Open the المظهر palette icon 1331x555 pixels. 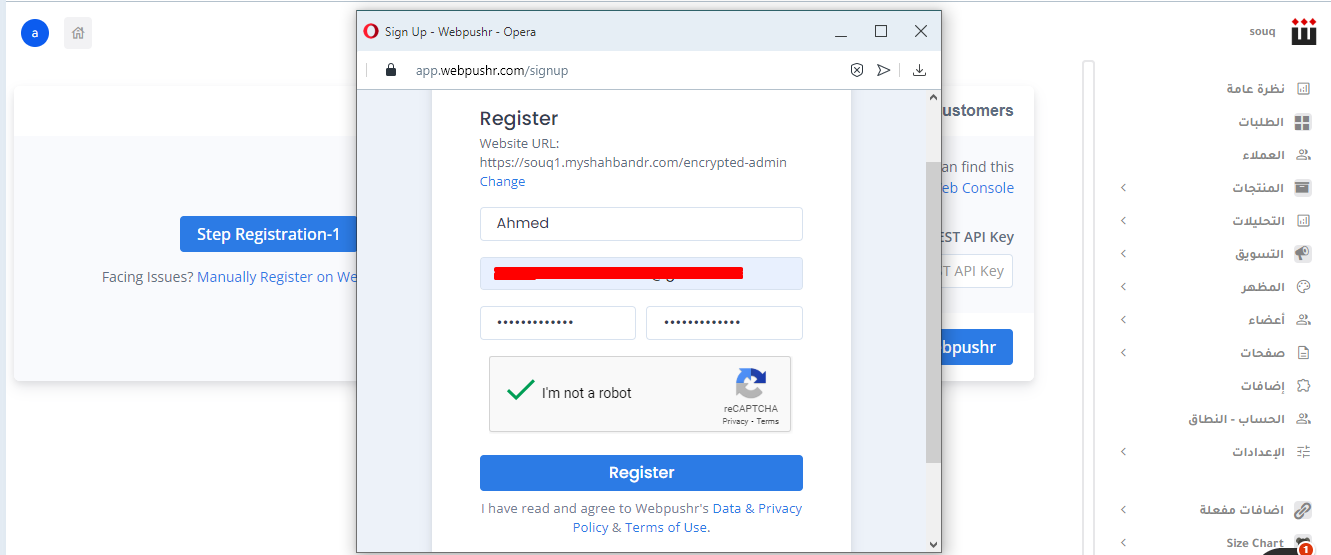point(1303,287)
